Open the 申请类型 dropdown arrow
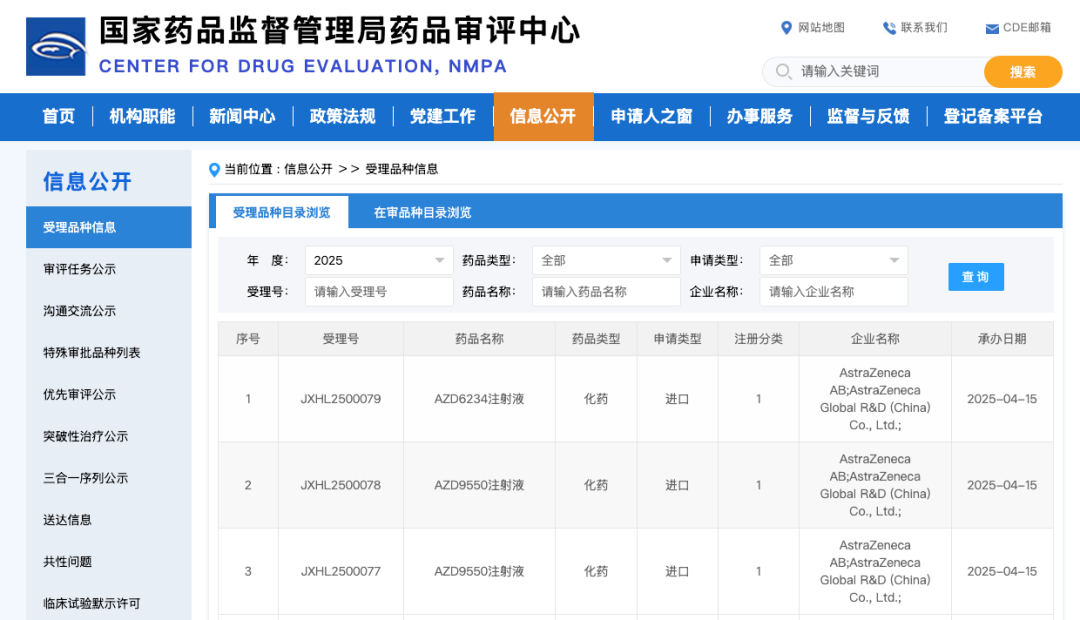This screenshot has height=620, width=1080. coord(894,260)
